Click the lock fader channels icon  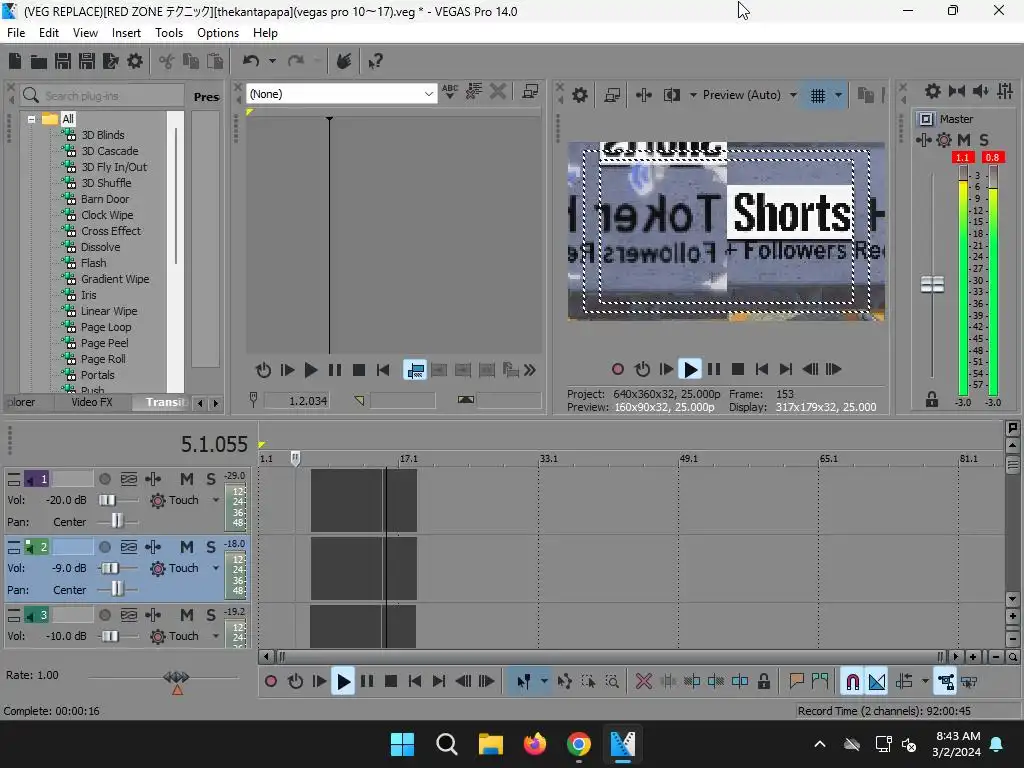pyautogui.click(x=932, y=399)
